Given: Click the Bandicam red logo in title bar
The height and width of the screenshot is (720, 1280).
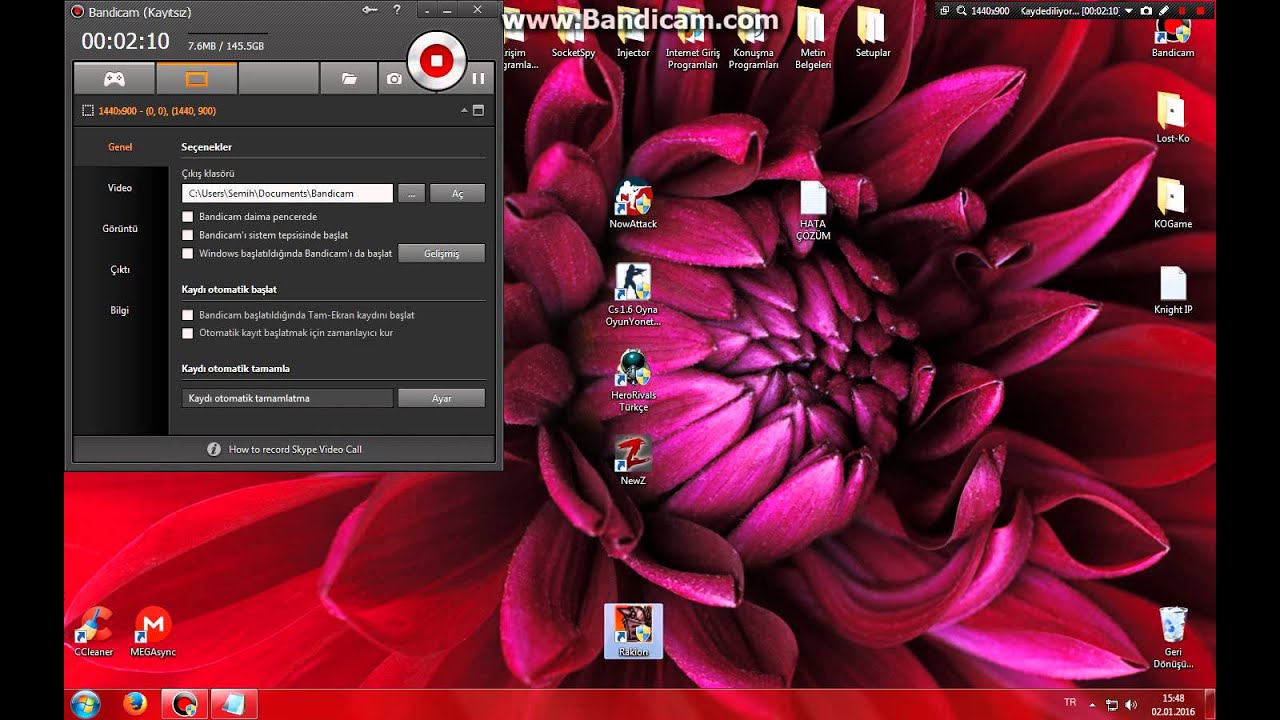Looking at the screenshot, I should 77,12.
